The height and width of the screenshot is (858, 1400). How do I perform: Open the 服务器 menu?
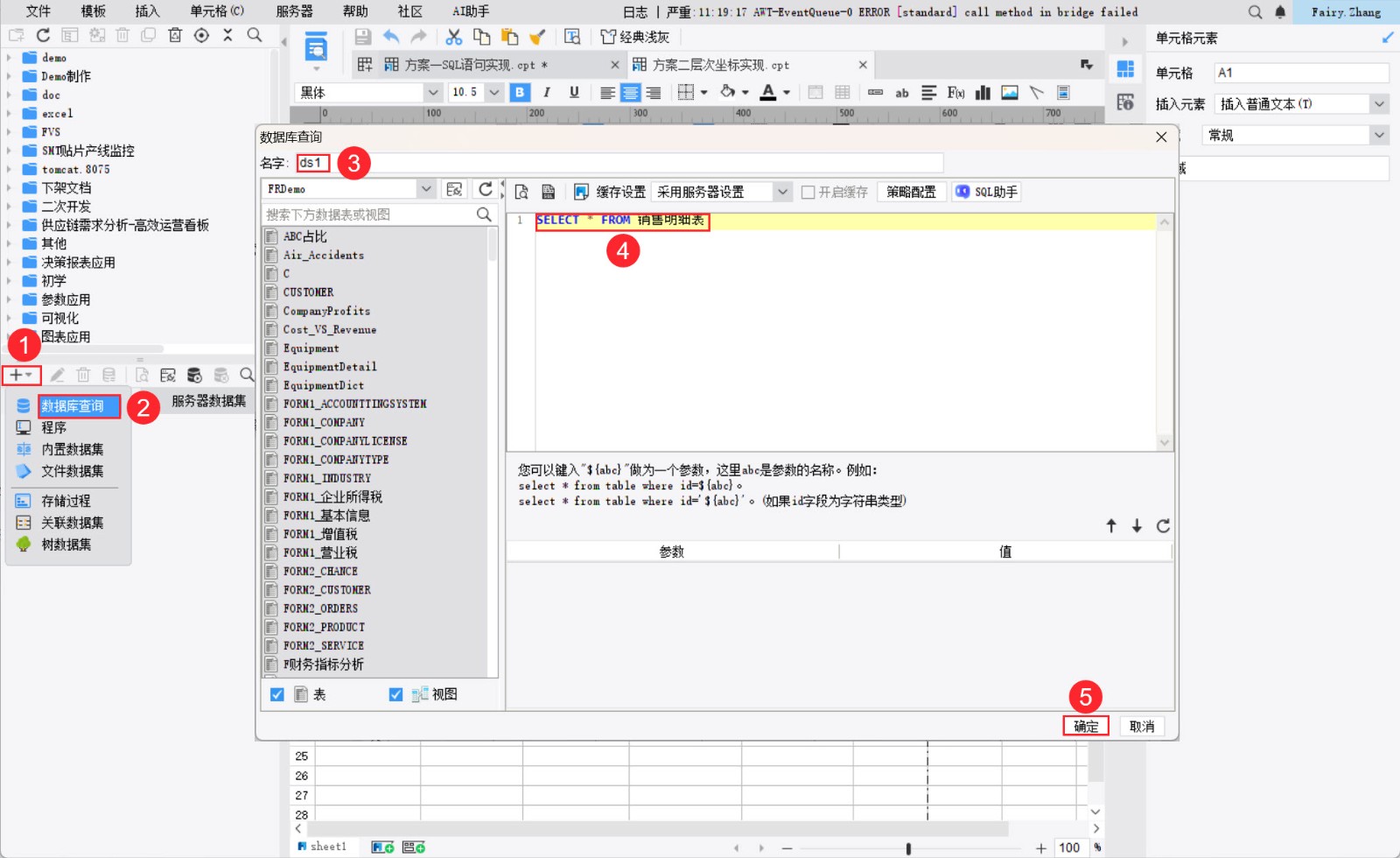[x=294, y=11]
